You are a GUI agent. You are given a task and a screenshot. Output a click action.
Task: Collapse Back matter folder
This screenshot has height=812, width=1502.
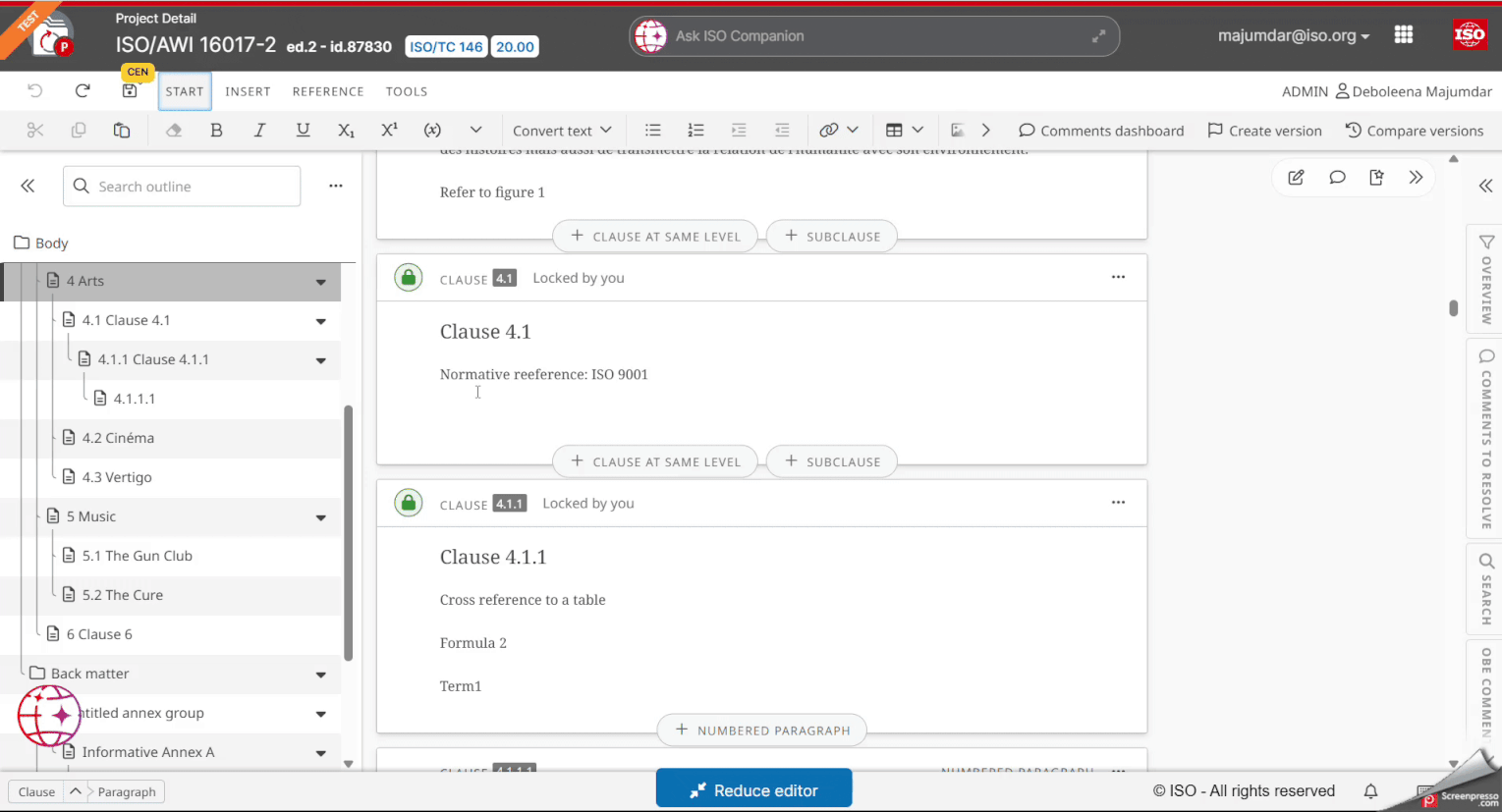pyautogui.click(x=321, y=675)
